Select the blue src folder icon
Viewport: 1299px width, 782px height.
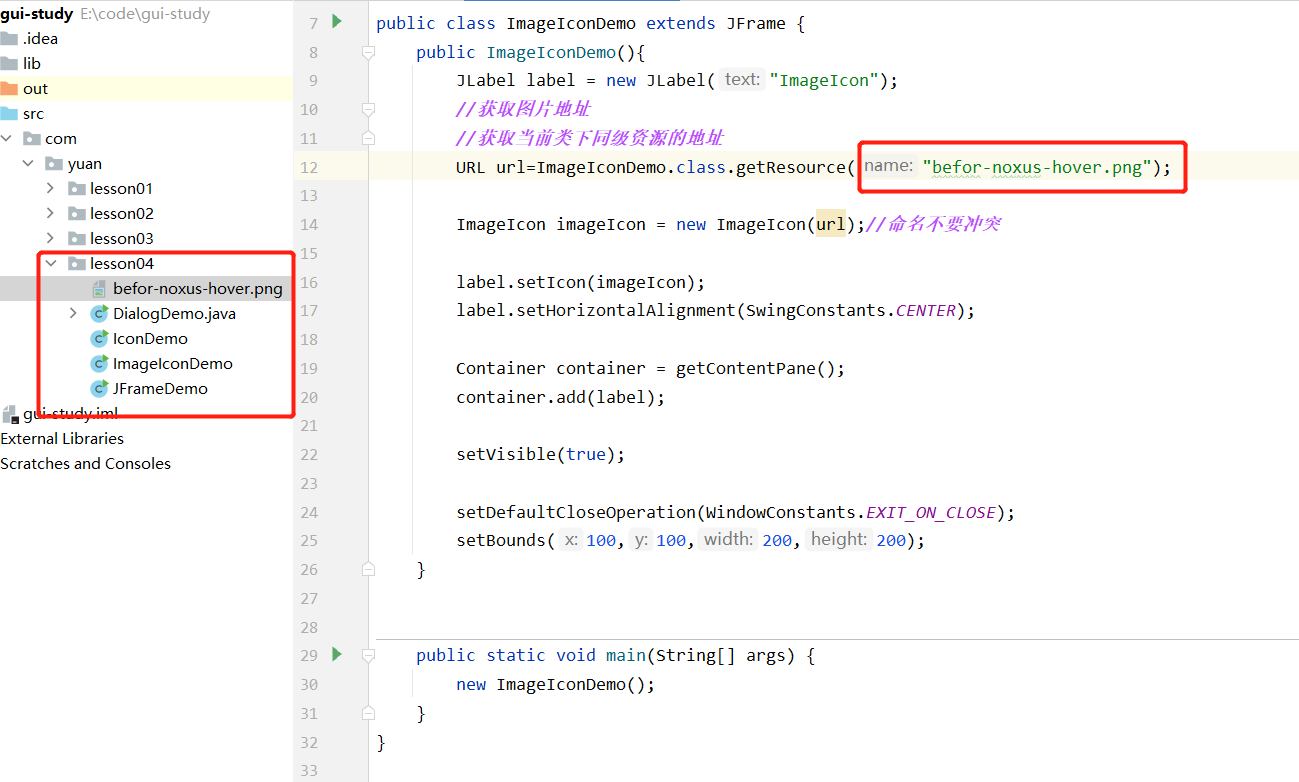(9, 114)
